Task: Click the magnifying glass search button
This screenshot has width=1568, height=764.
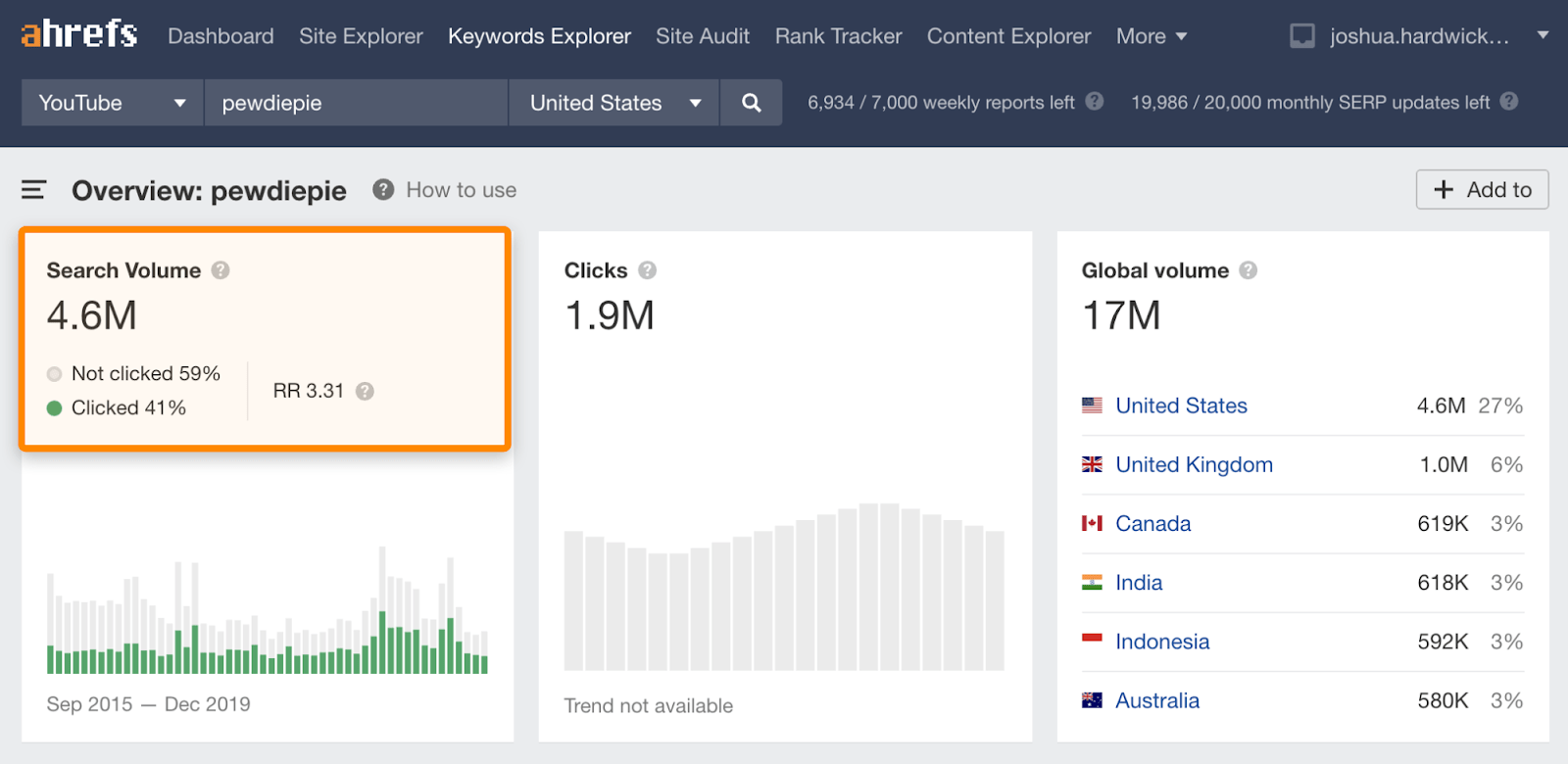Action: click(751, 103)
